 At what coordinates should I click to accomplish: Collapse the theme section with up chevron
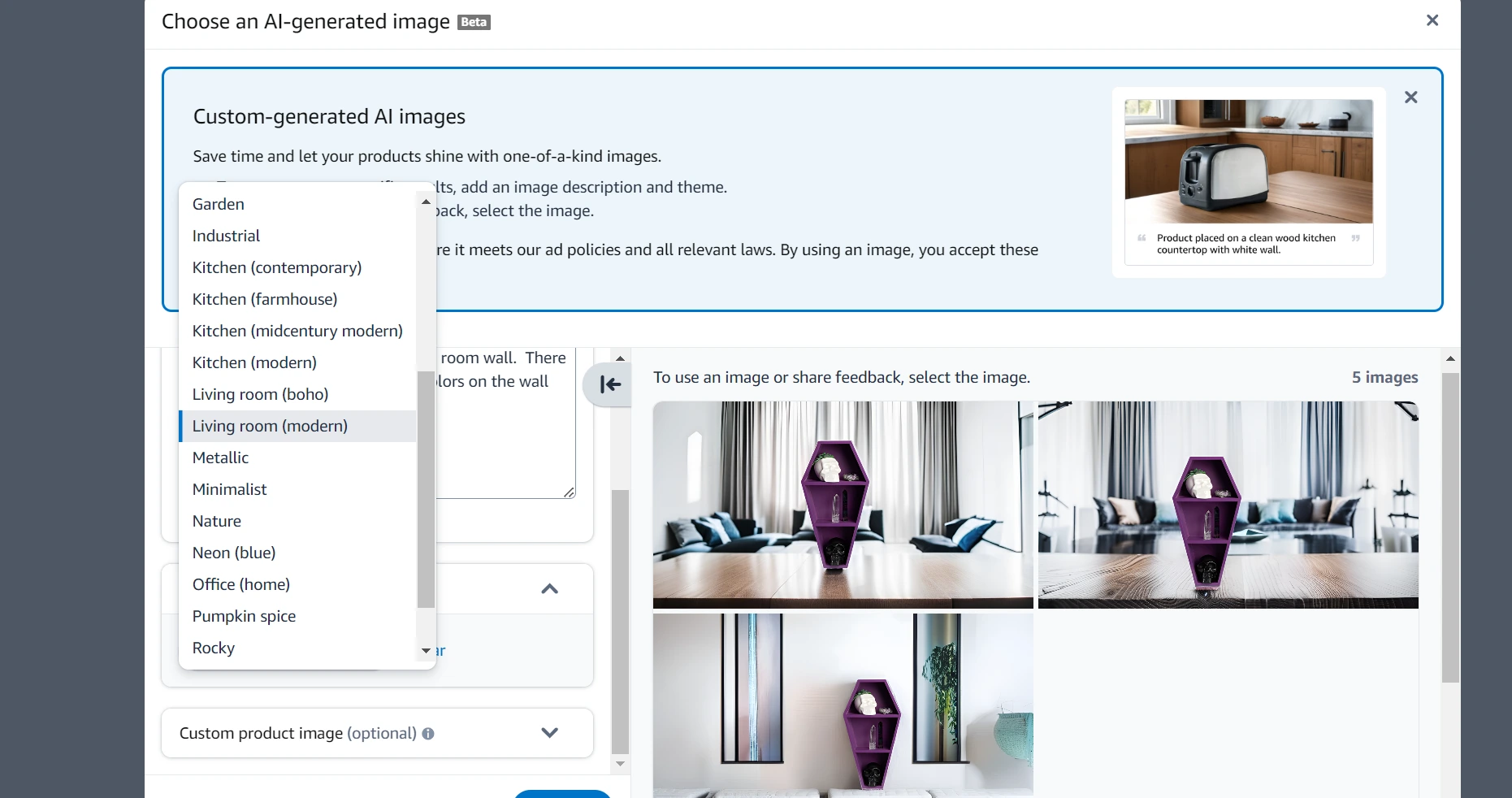tap(549, 589)
